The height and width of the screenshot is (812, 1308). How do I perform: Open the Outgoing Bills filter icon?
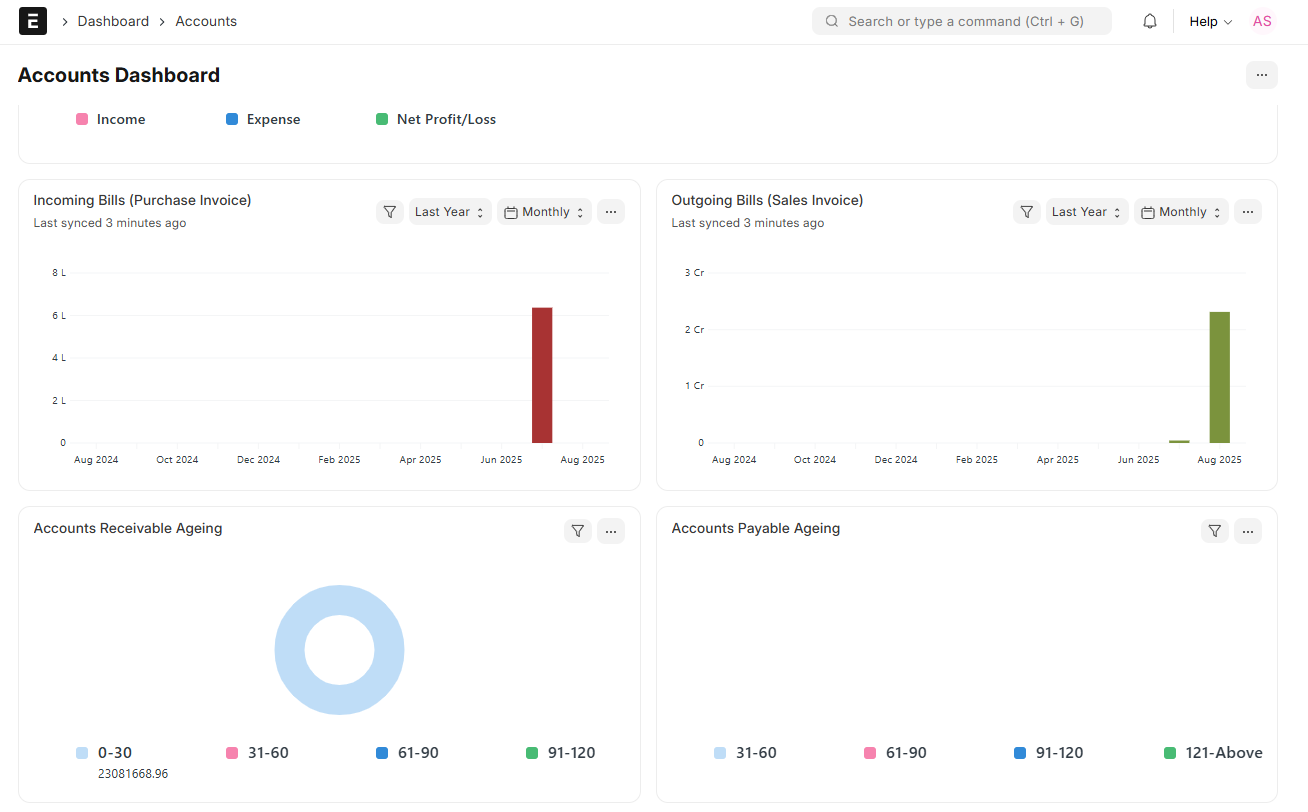click(x=1027, y=211)
